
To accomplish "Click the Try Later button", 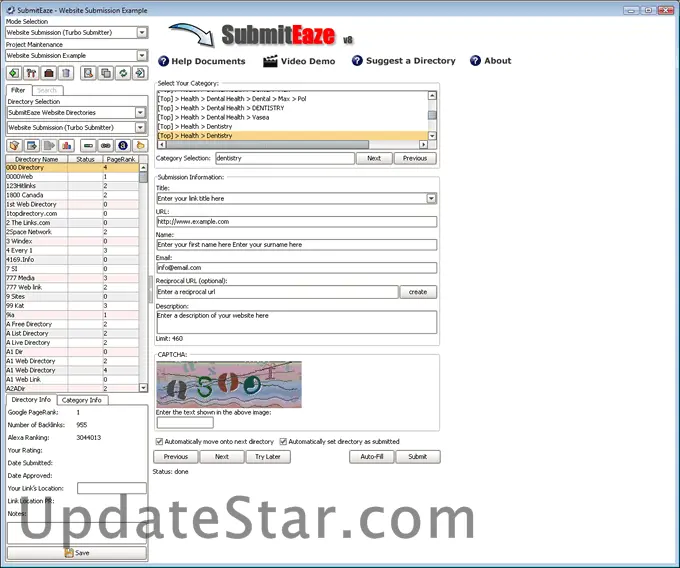I will pyautogui.click(x=268, y=457).
